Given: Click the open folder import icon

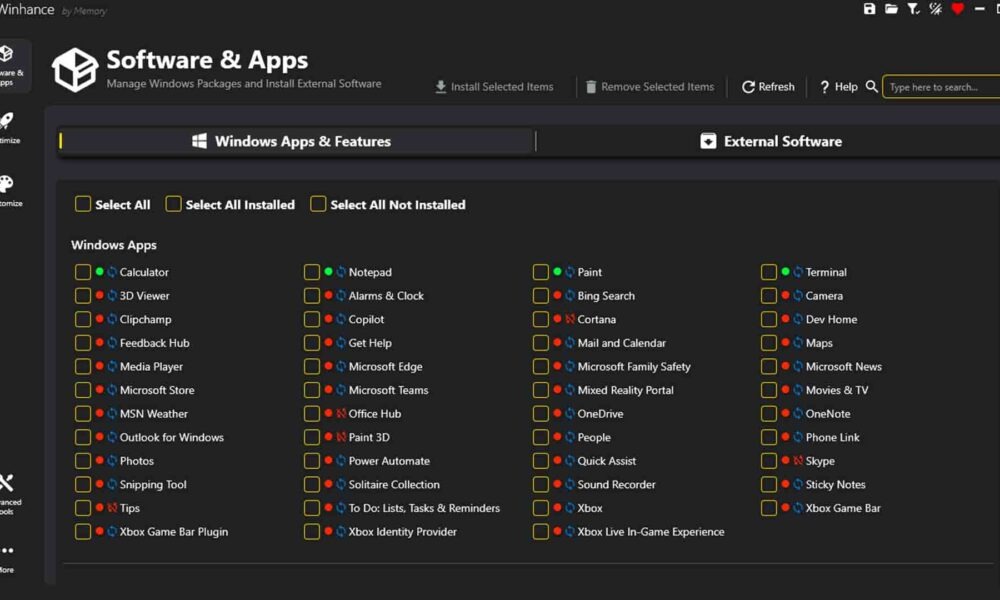Looking at the screenshot, I should [891, 9].
